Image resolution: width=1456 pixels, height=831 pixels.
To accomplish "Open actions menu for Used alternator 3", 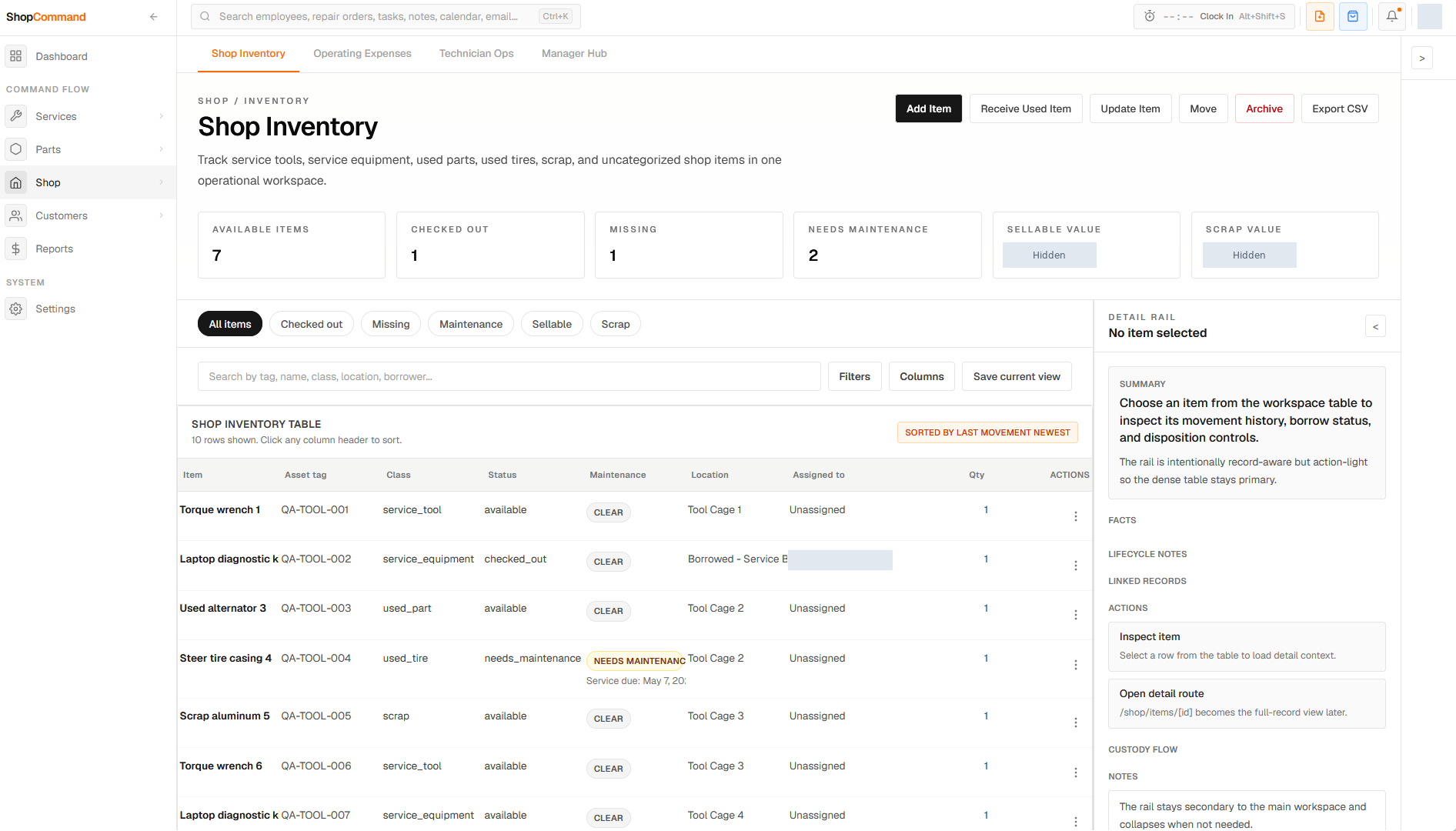I will coord(1075,615).
